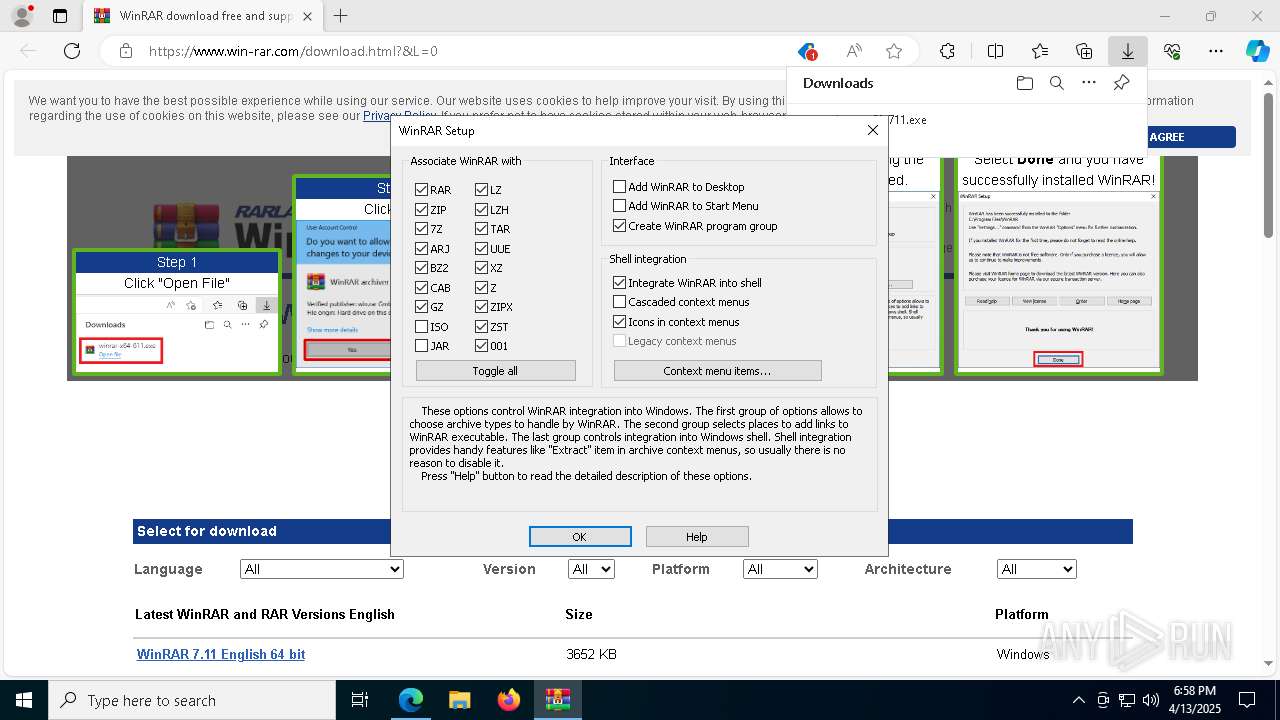Open the Extensions puzzle icon

pyautogui.click(x=947, y=51)
